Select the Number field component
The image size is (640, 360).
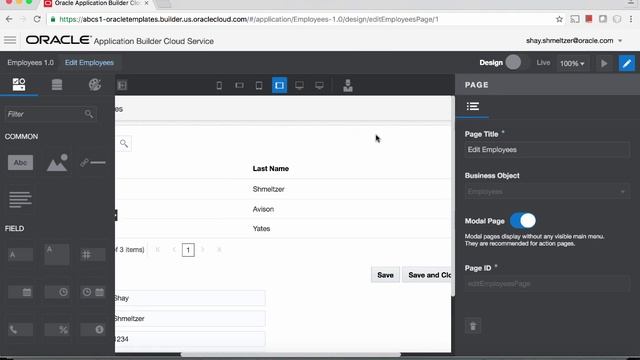(93, 255)
